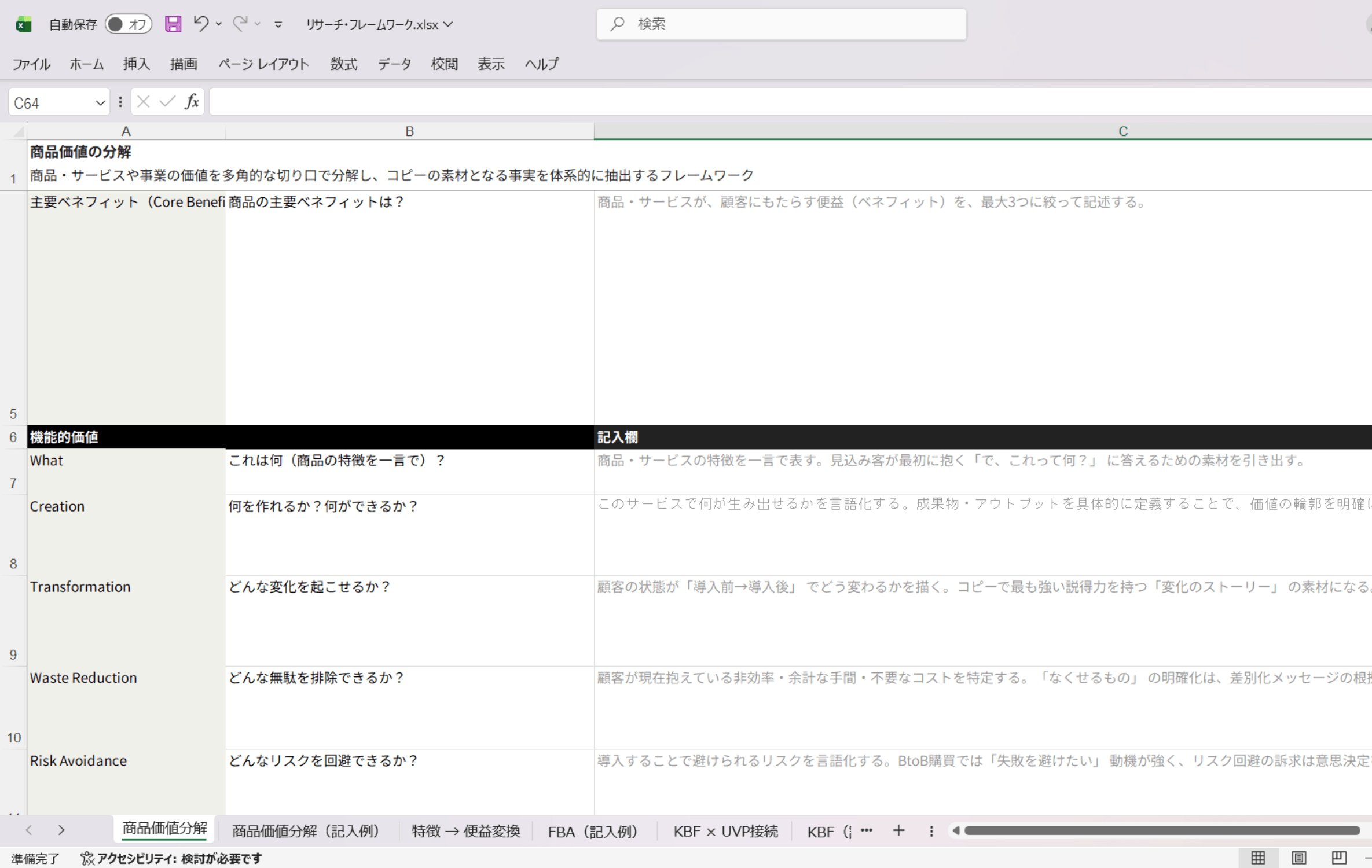Select the 描画 ribbon tab
Viewport: 1372px width, 868px height.
[x=184, y=64]
